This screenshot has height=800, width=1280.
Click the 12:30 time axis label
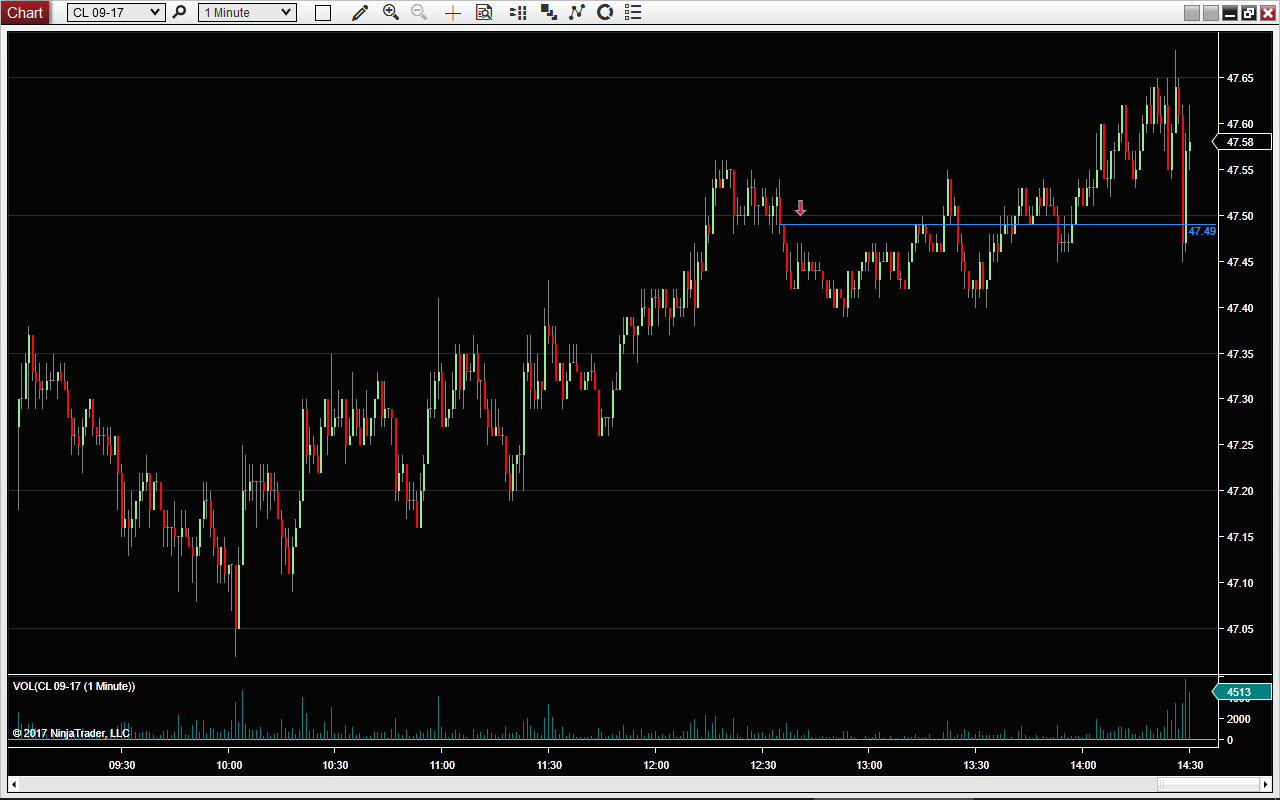762,766
